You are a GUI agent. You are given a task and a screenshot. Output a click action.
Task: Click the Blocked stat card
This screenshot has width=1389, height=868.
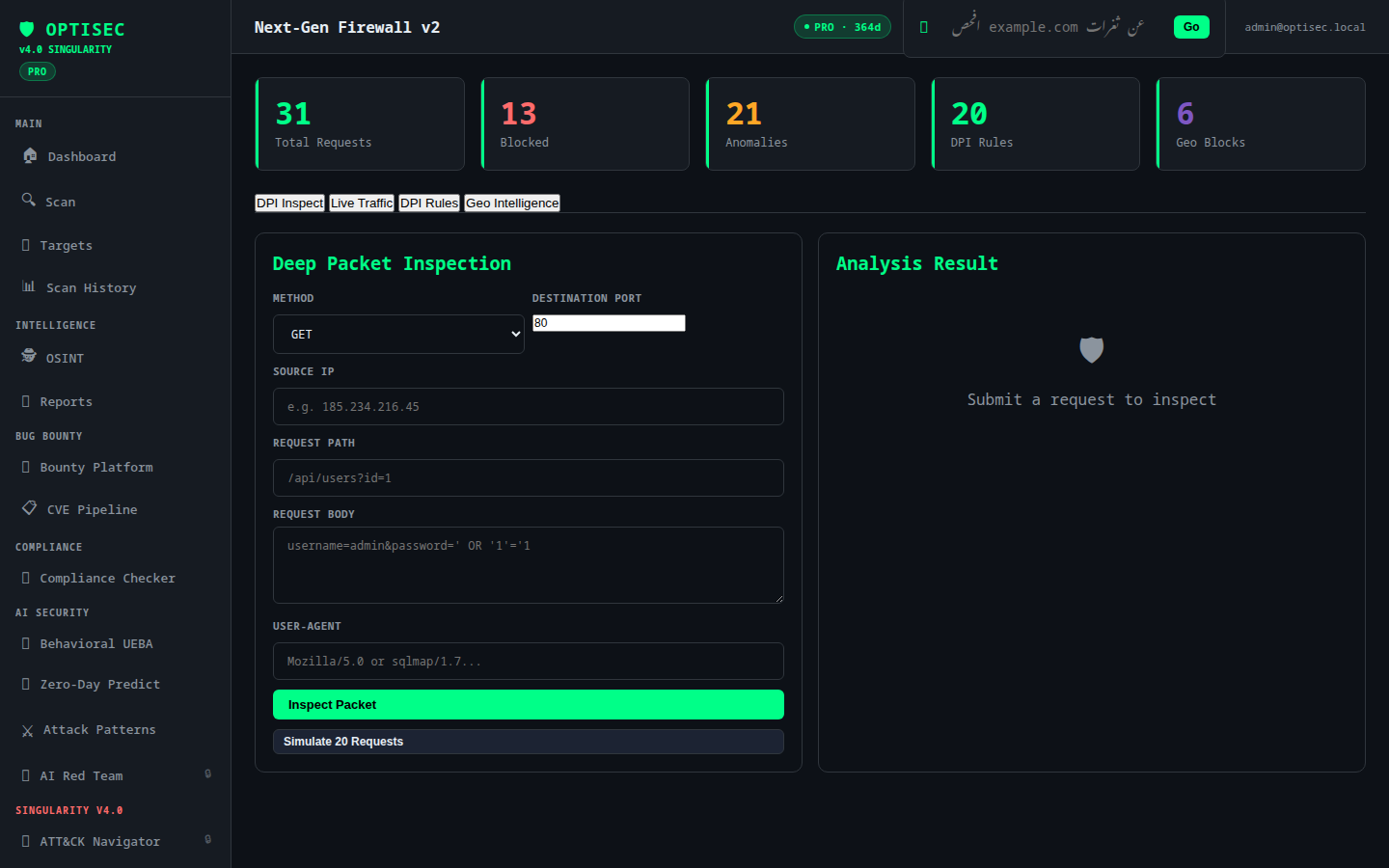(x=586, y=123)
